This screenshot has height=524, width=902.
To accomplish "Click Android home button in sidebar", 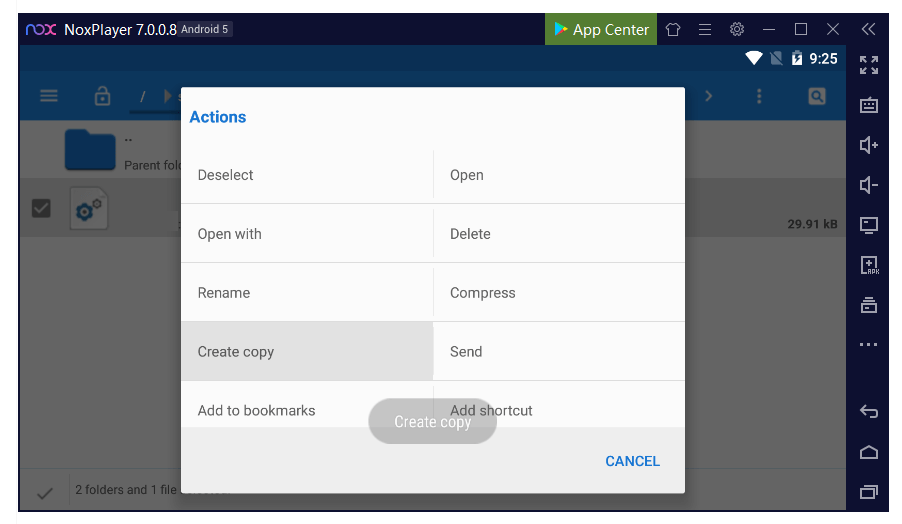I will (869, 452).
